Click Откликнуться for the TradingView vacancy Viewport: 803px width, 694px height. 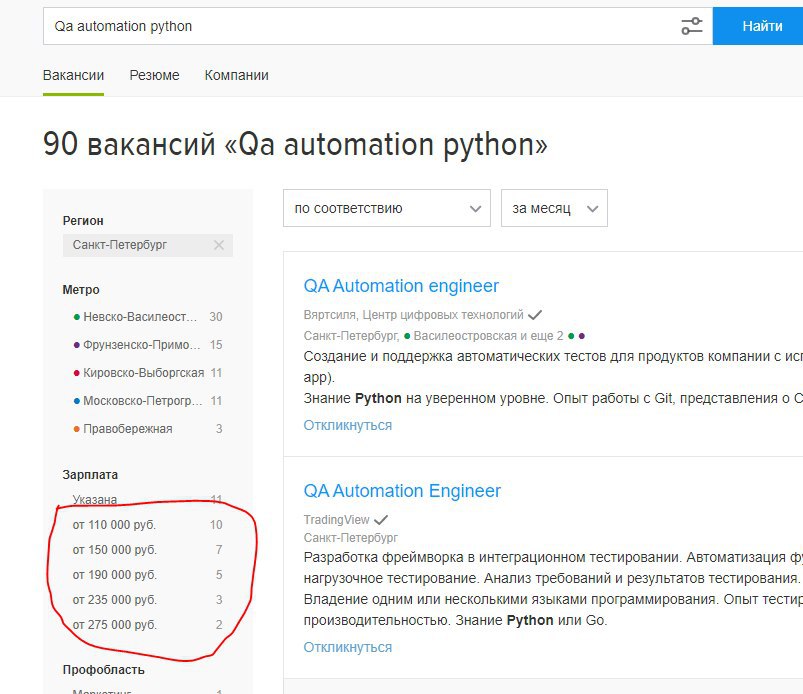(348, 647)
